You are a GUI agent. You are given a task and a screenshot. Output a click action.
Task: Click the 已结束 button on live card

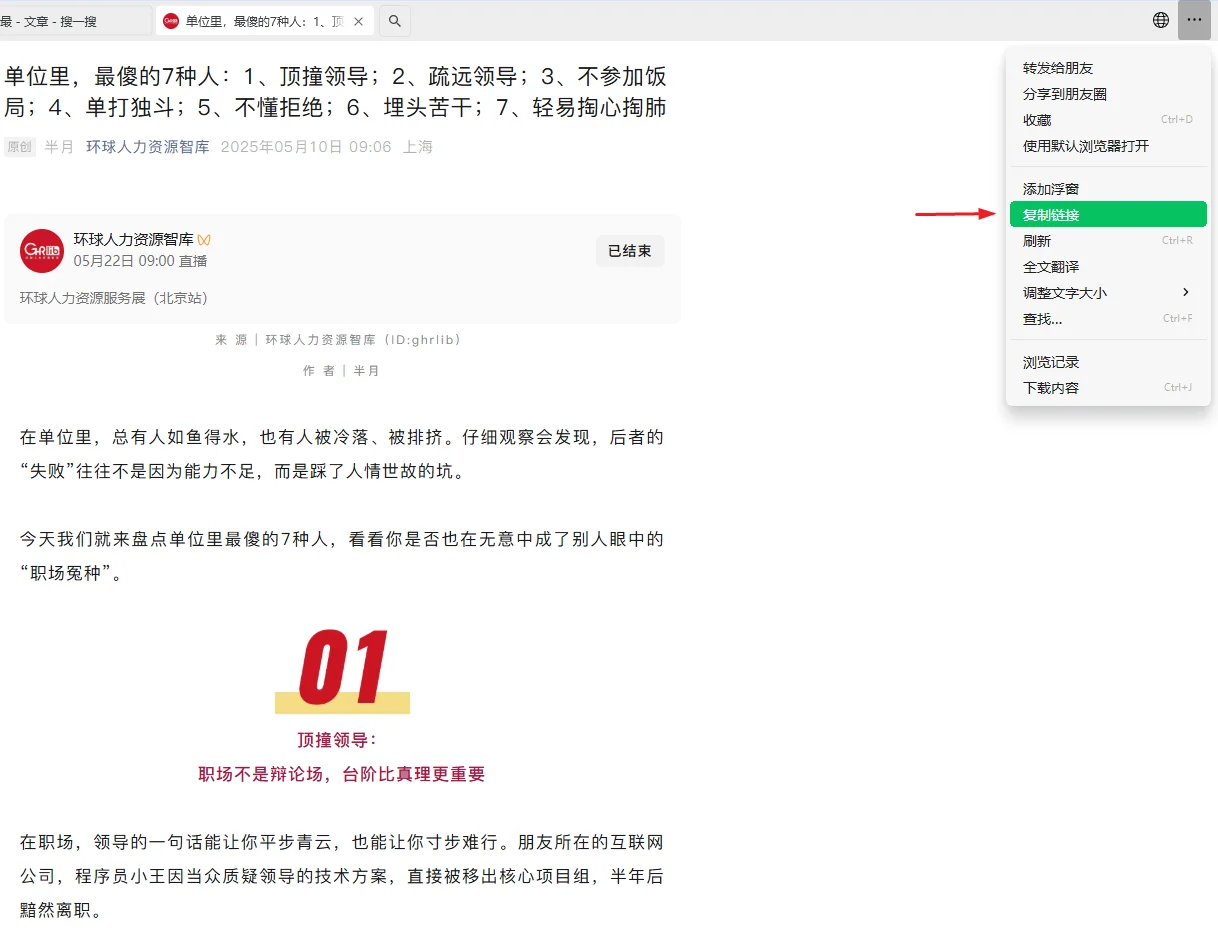(x=629, y=251)
